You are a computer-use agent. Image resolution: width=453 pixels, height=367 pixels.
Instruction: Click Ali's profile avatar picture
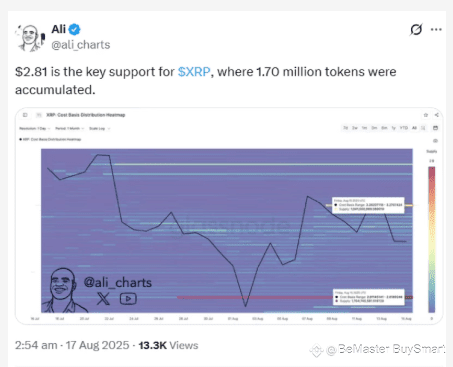click(29, 38)
